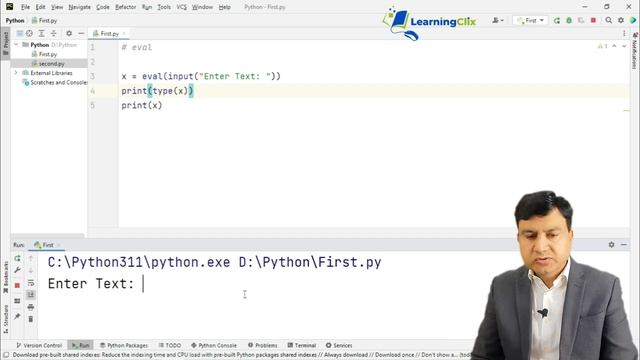Expand External Libraries node
The image size is (640, 360).
pyautogui.click(x=16, y=73)
